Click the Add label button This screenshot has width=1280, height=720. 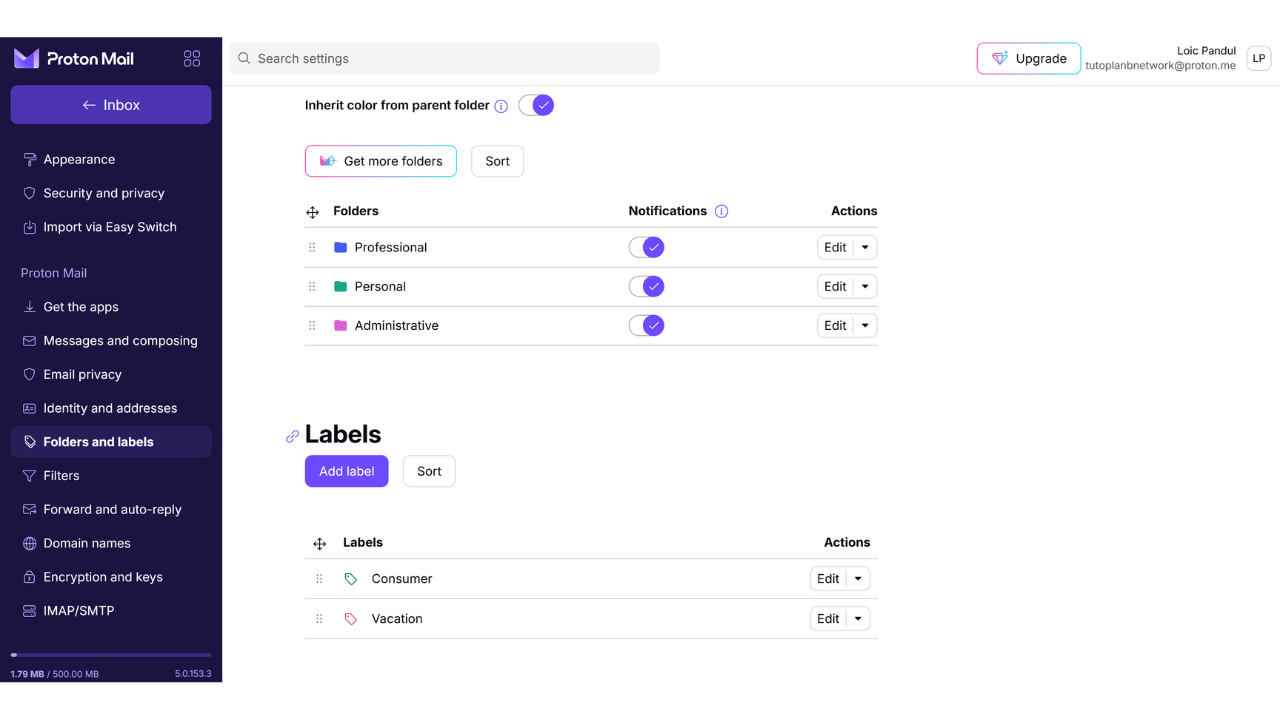tap(346, 471)
